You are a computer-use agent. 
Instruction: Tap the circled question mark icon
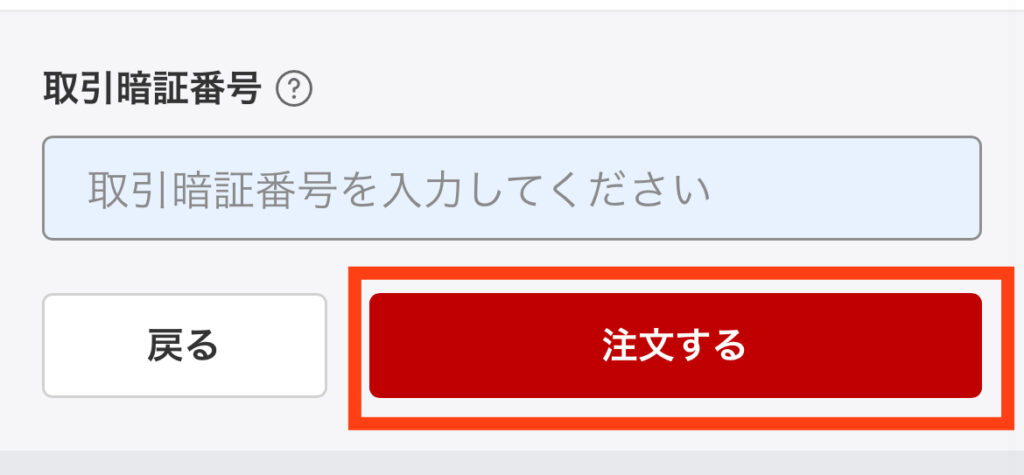click(x=294, y=90)
